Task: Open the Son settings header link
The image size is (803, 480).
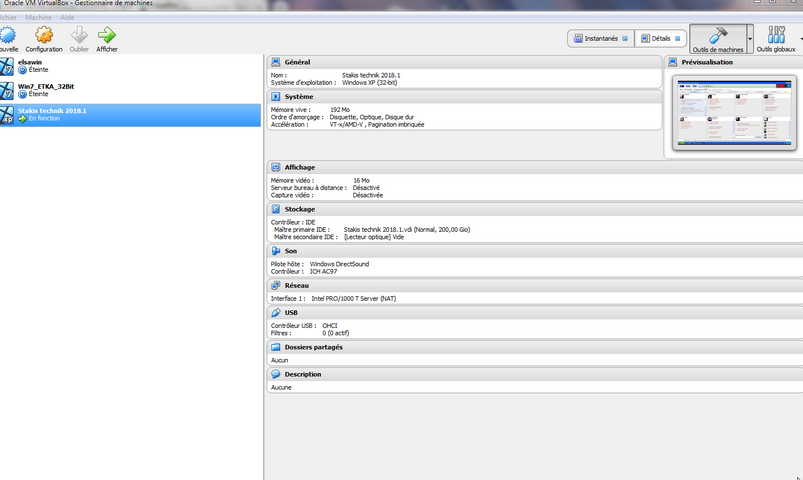Action: pos(291,251)
